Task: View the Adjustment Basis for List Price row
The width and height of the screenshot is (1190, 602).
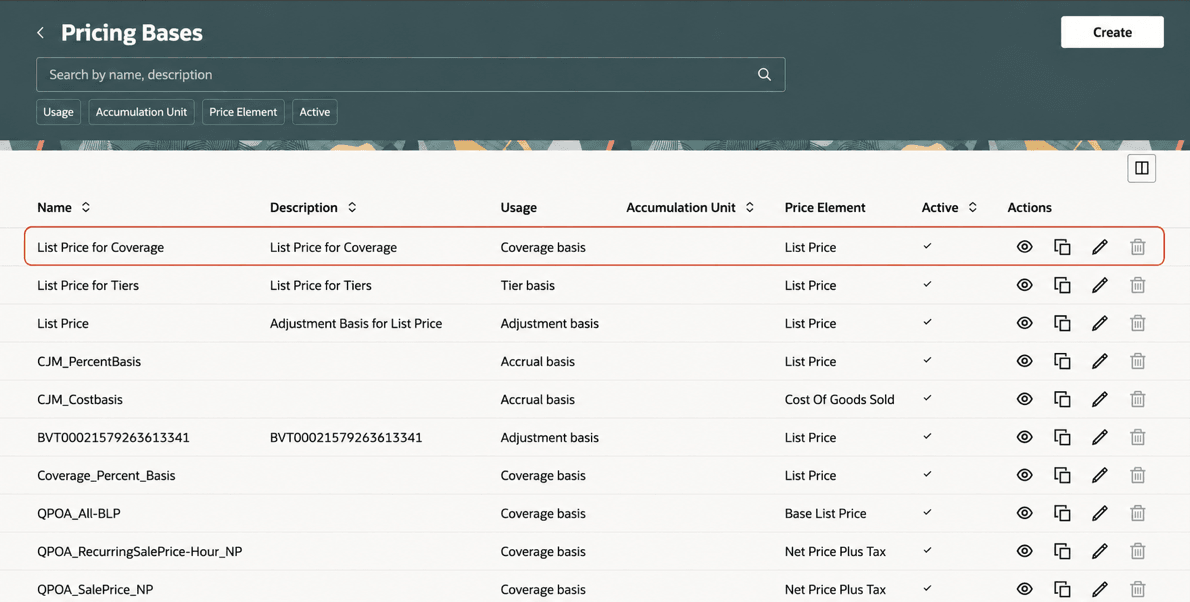Action: 1025,323
